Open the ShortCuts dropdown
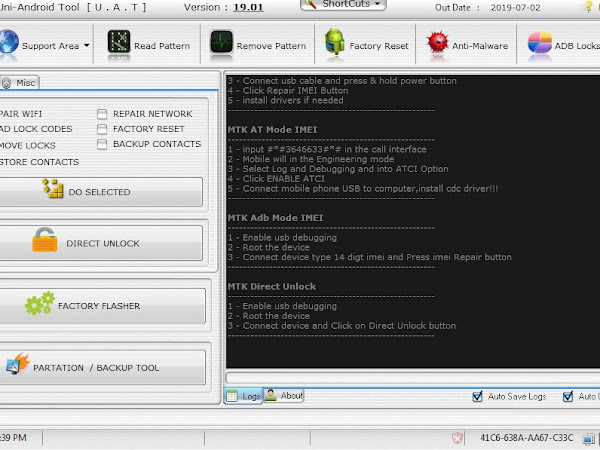The image size is (600, 450). click(x=343, y=4)
